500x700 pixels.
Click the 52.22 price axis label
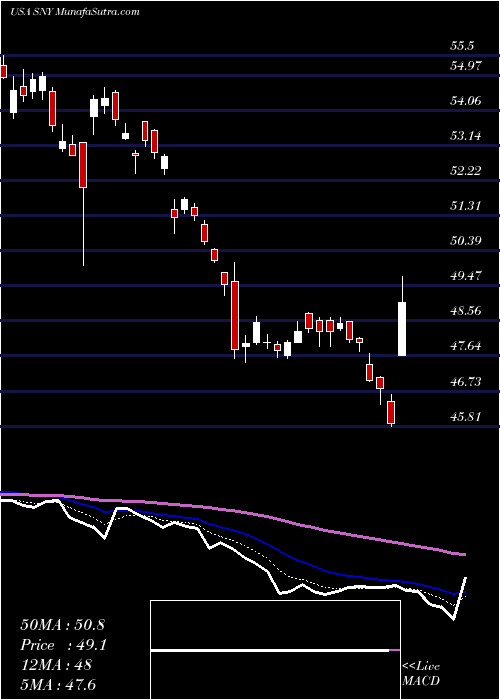point(466,171)
